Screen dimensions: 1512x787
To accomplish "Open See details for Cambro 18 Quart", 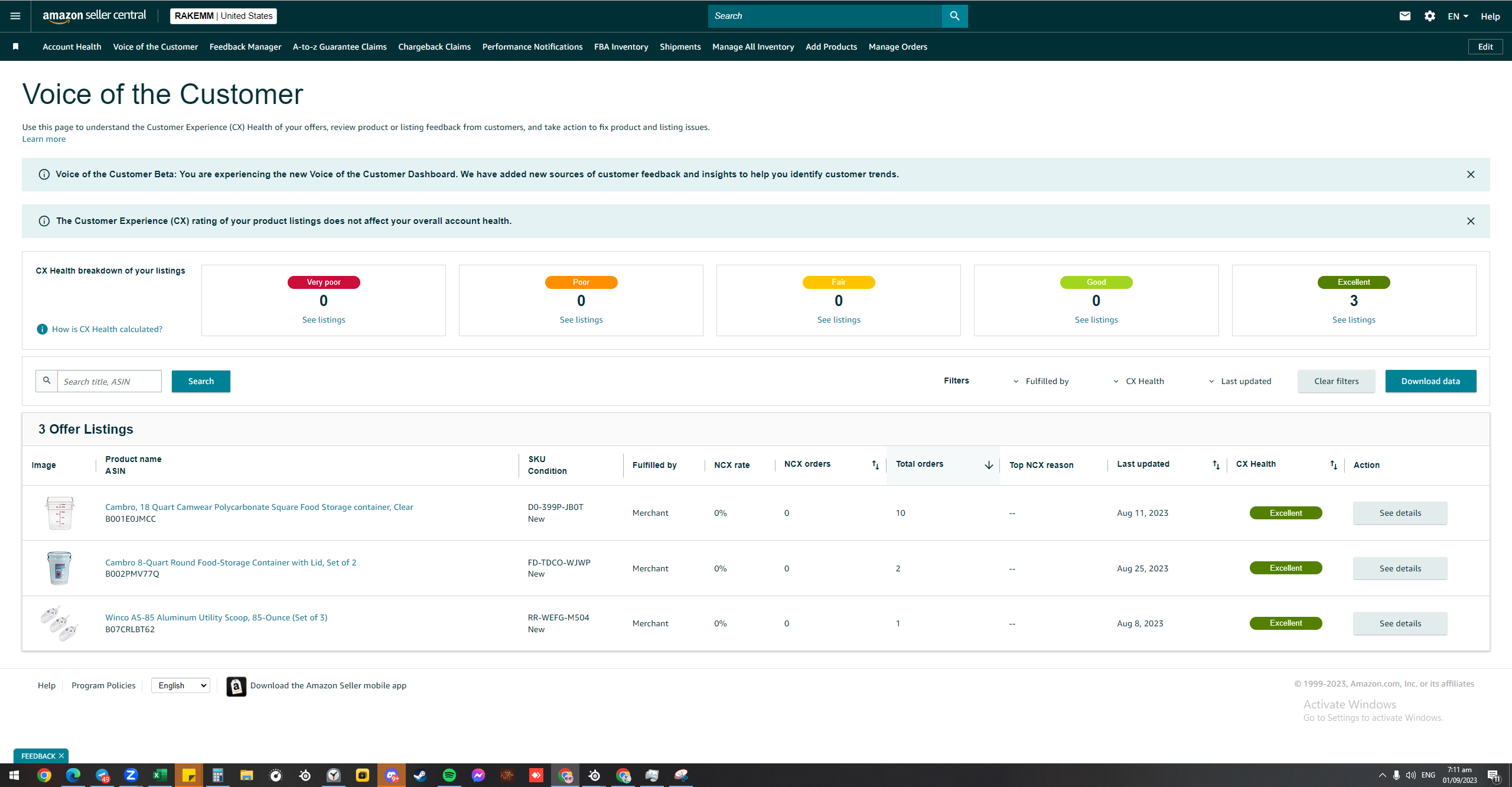I will point(1400,513).
